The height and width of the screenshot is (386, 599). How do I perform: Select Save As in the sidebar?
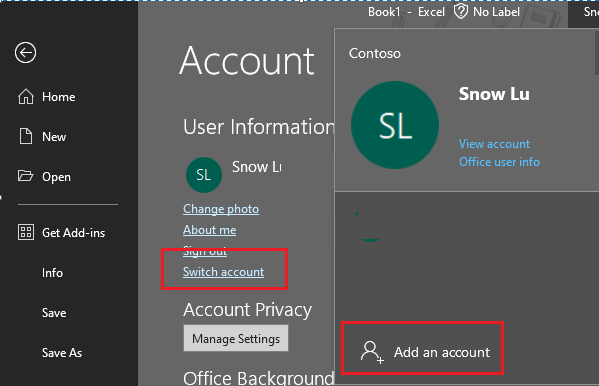[x=62, y=353]
